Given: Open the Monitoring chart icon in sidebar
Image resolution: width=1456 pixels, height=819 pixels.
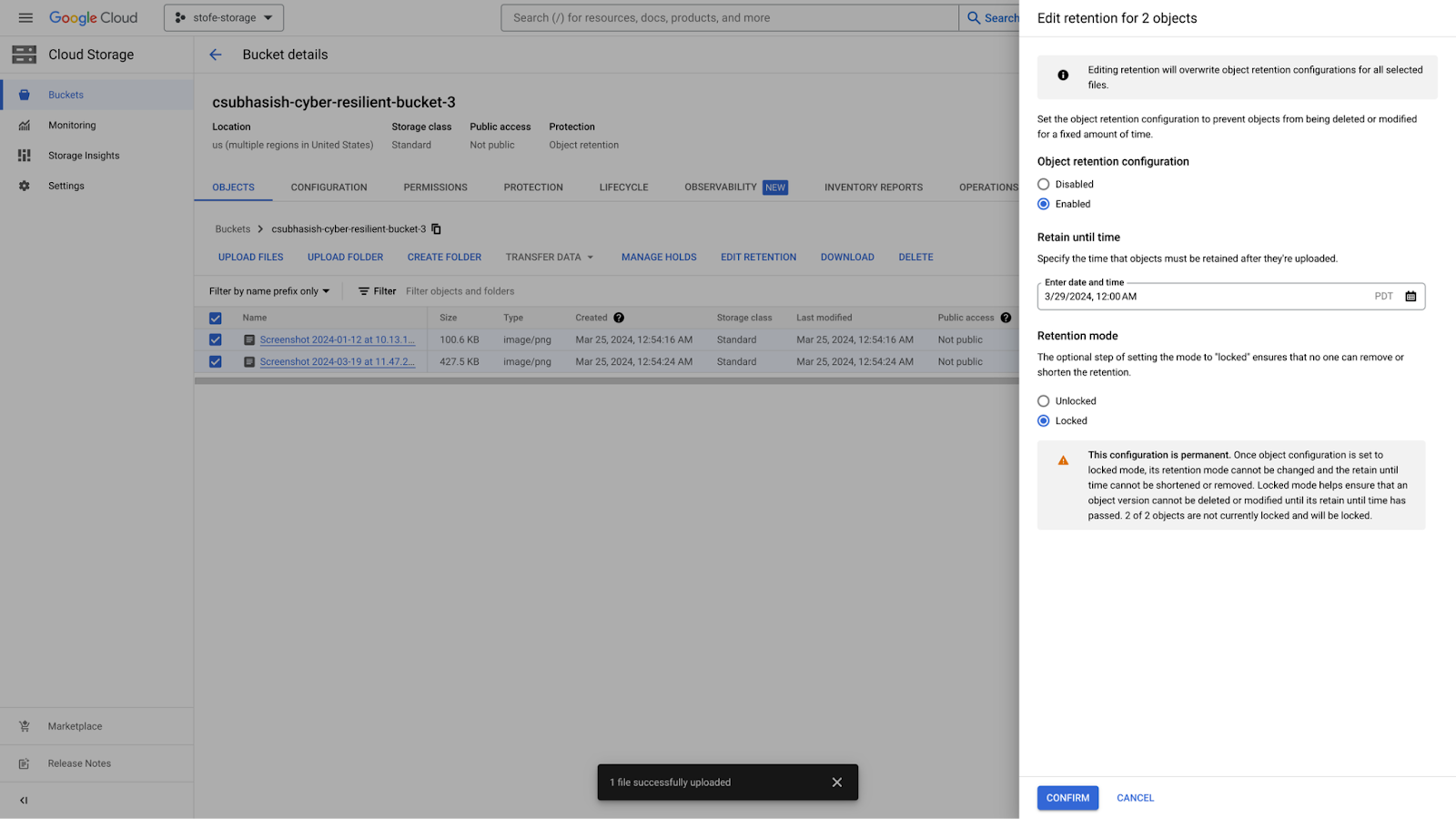Looking at the screenshot, I should [25, 126].
